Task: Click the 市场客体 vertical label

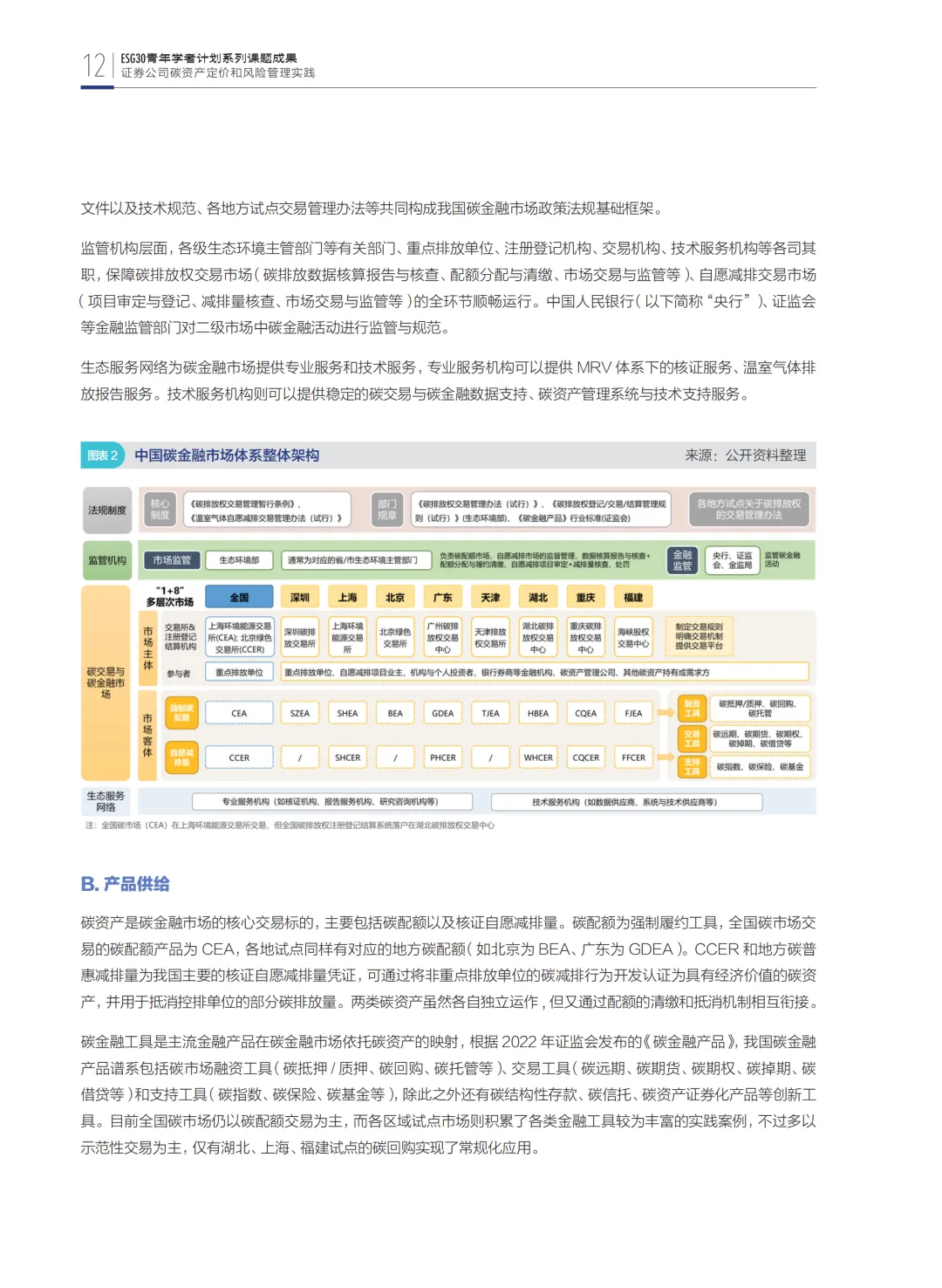Action: (147, 735)
